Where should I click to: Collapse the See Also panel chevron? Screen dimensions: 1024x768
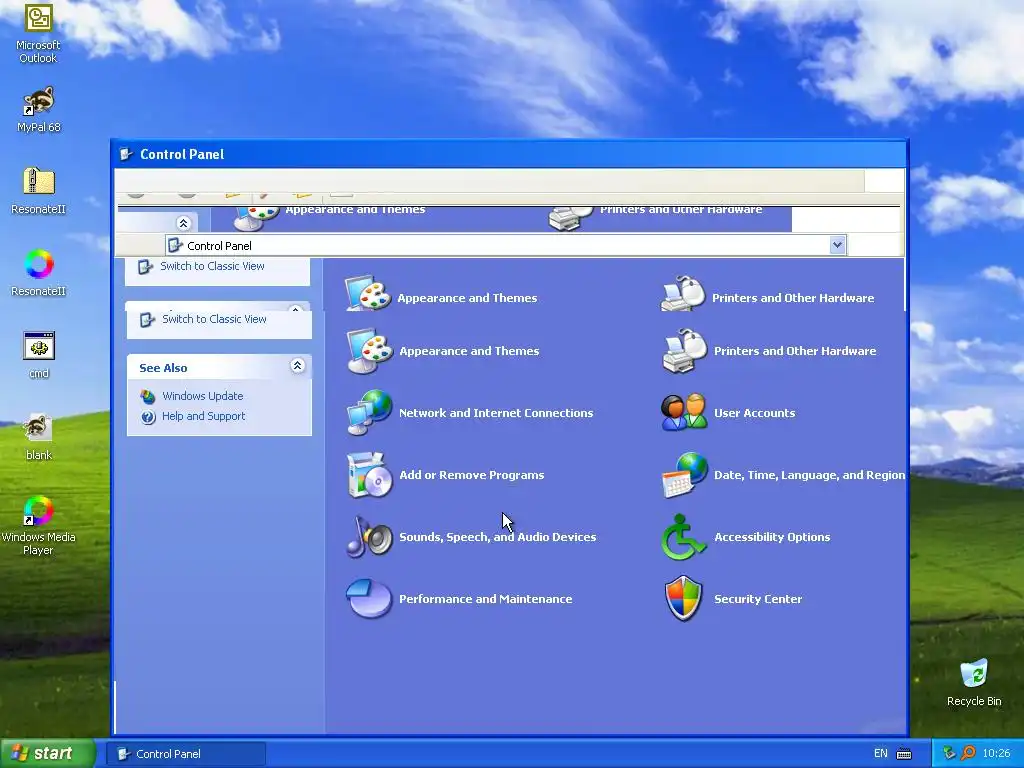click(x=297, y=366)
